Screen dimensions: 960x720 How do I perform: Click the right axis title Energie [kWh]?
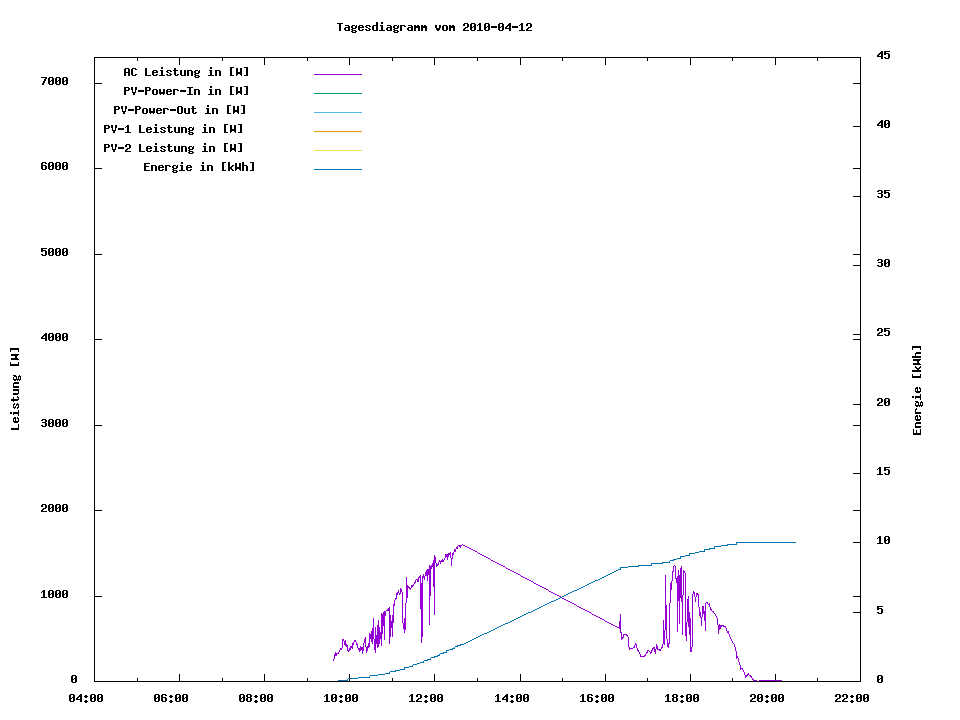[917, 390]
